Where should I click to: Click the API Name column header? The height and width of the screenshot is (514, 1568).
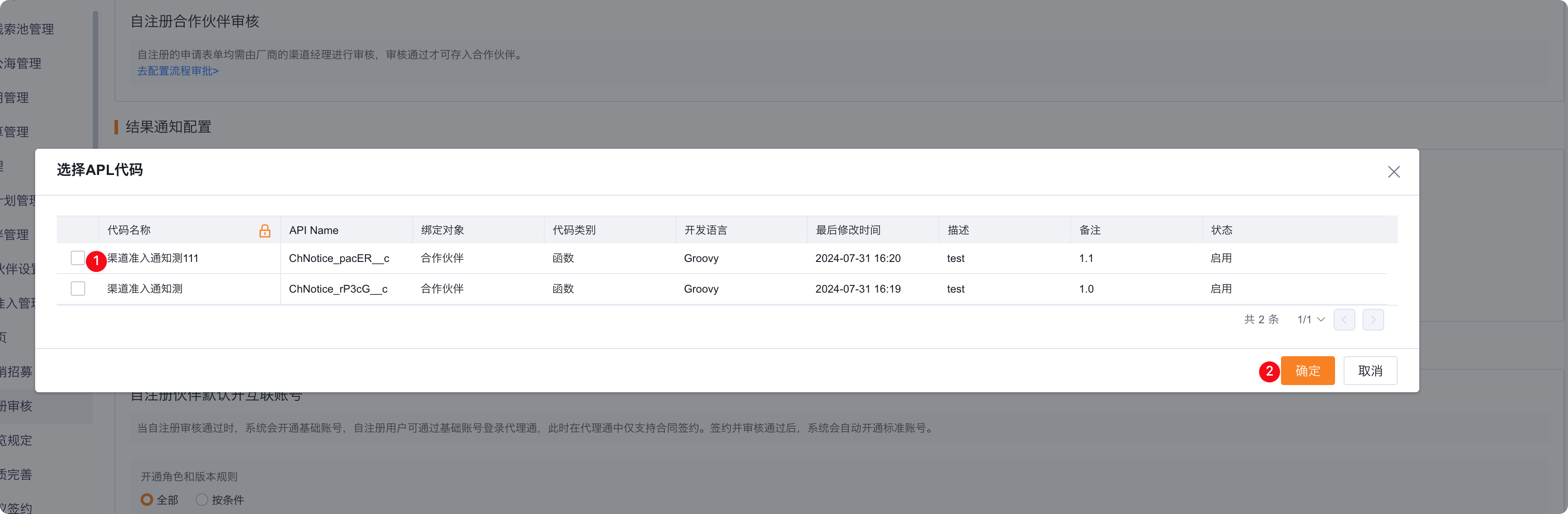point(314,230)
